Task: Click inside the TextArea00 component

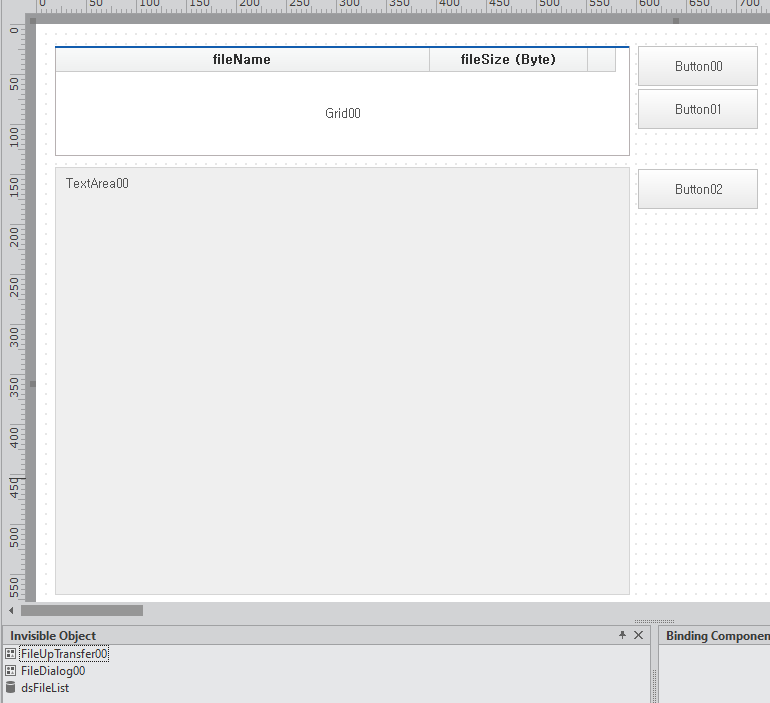Action: (342, 380)
